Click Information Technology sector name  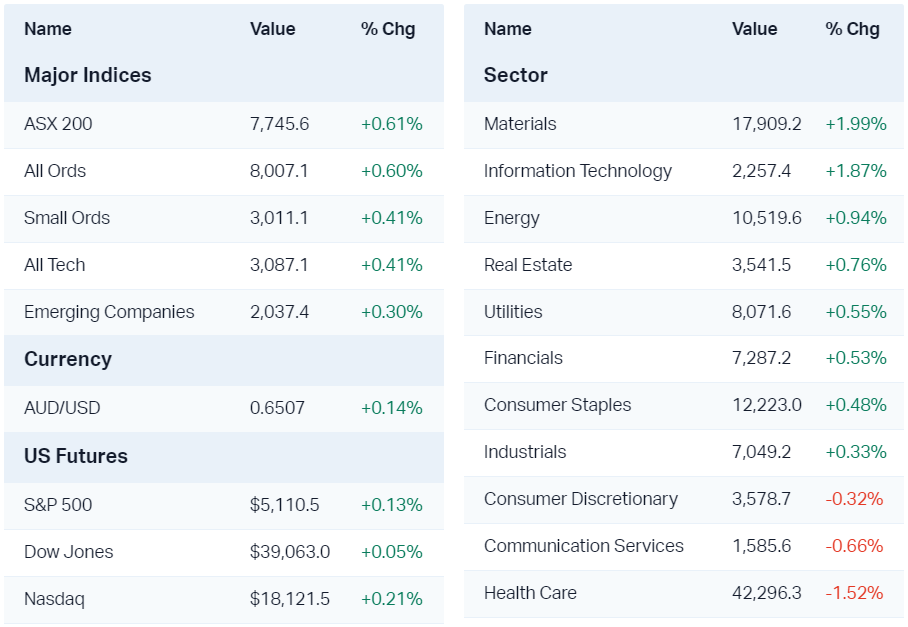click(x=578, y=171)
